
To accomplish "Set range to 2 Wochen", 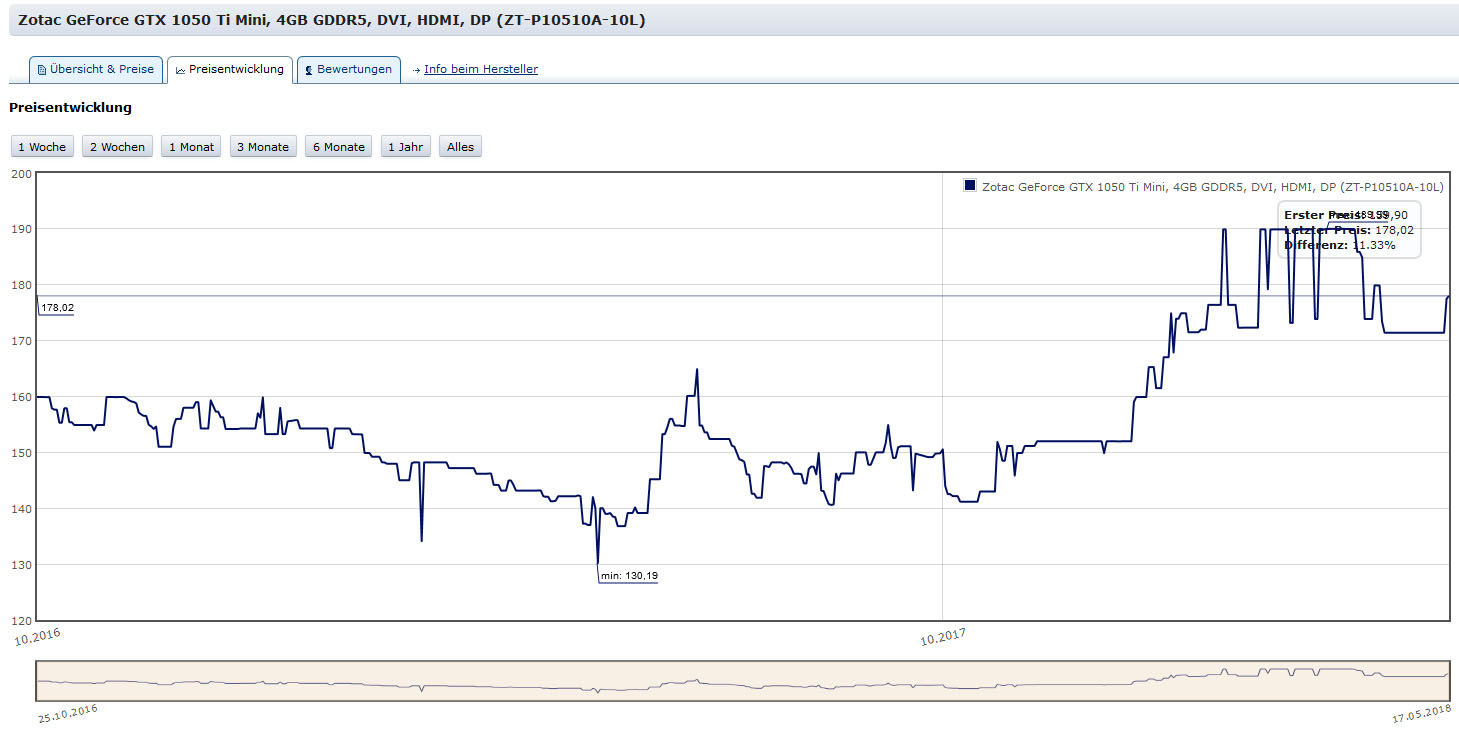I will [x=117, y=147].
